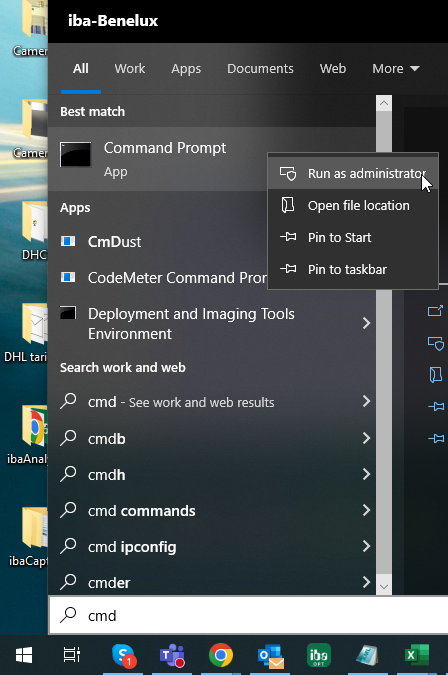Open the Windows Start button
Screen dimensions: 448x675
coord(24,655)
